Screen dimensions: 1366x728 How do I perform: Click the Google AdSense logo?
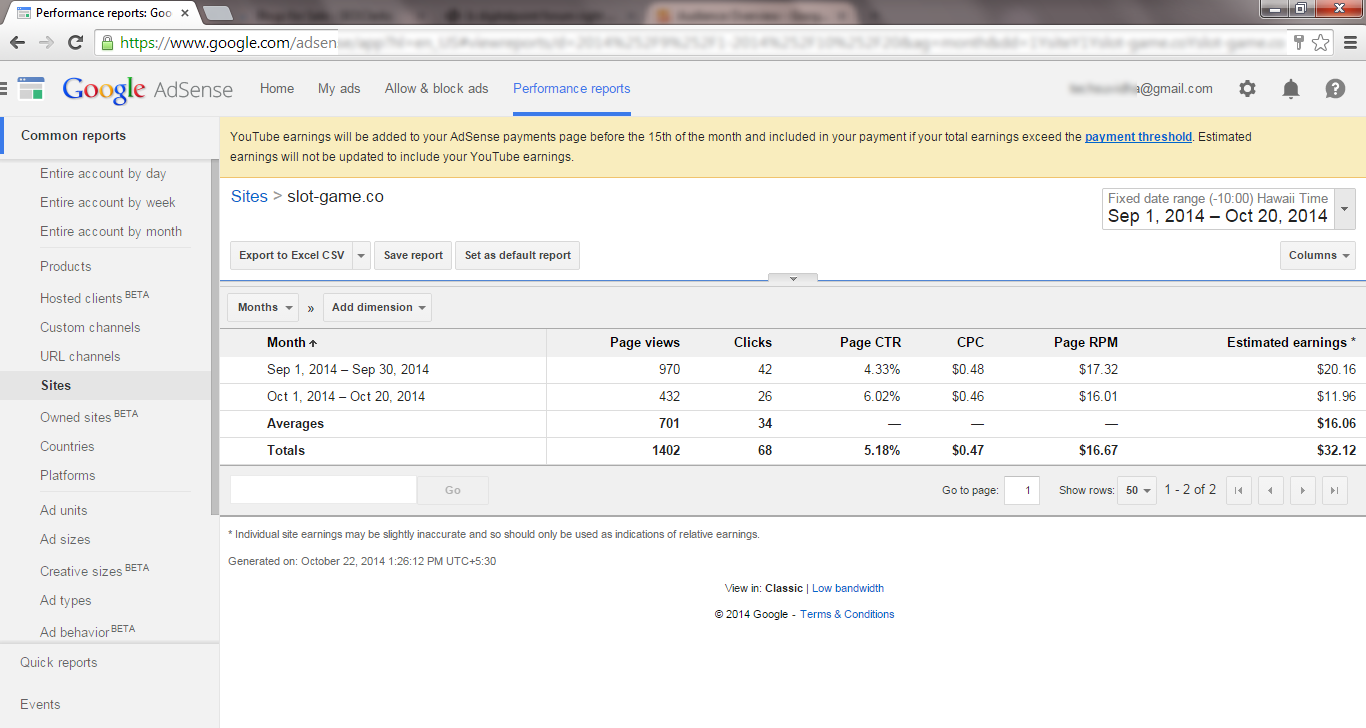pyautogui.click(x=147, y=89)
